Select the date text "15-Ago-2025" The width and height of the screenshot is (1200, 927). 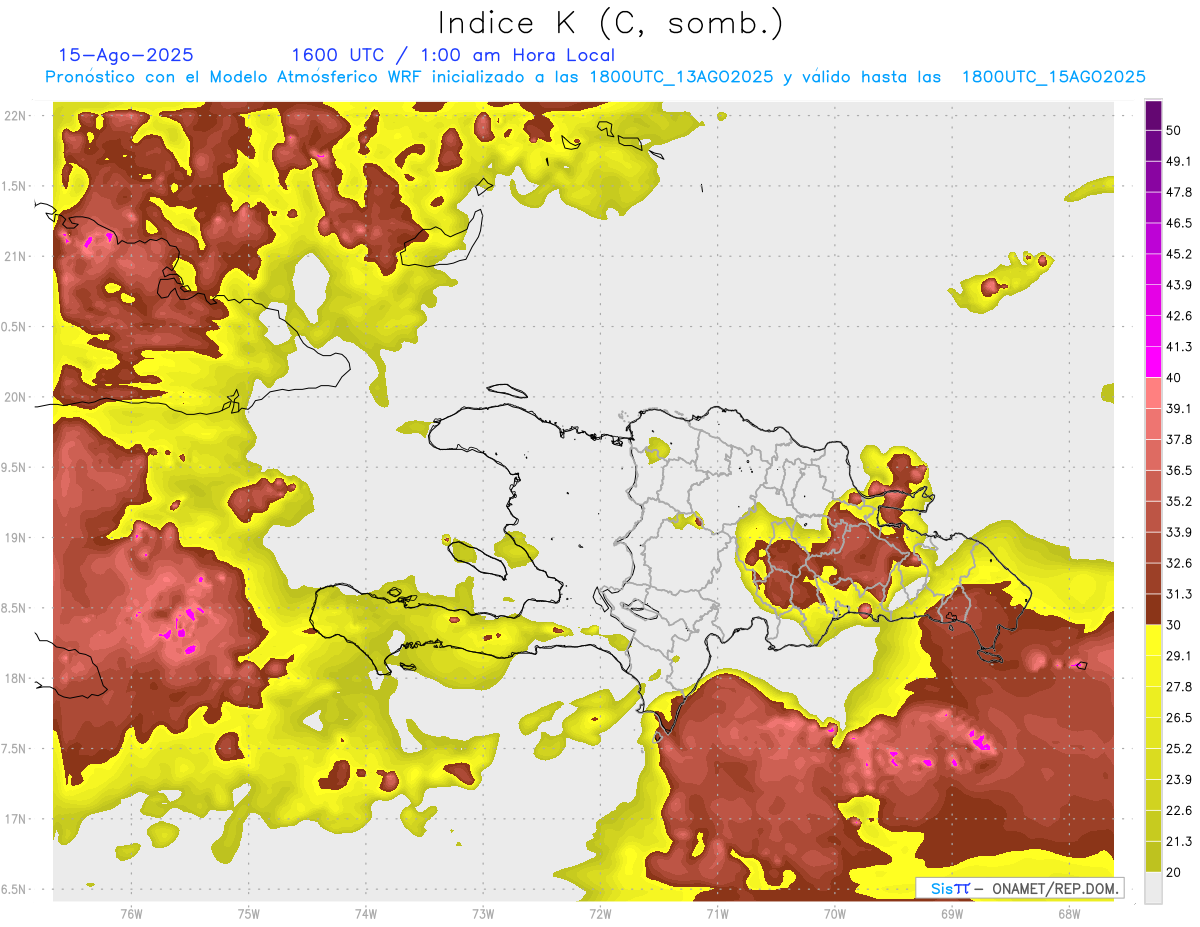(x=126, y=55)
